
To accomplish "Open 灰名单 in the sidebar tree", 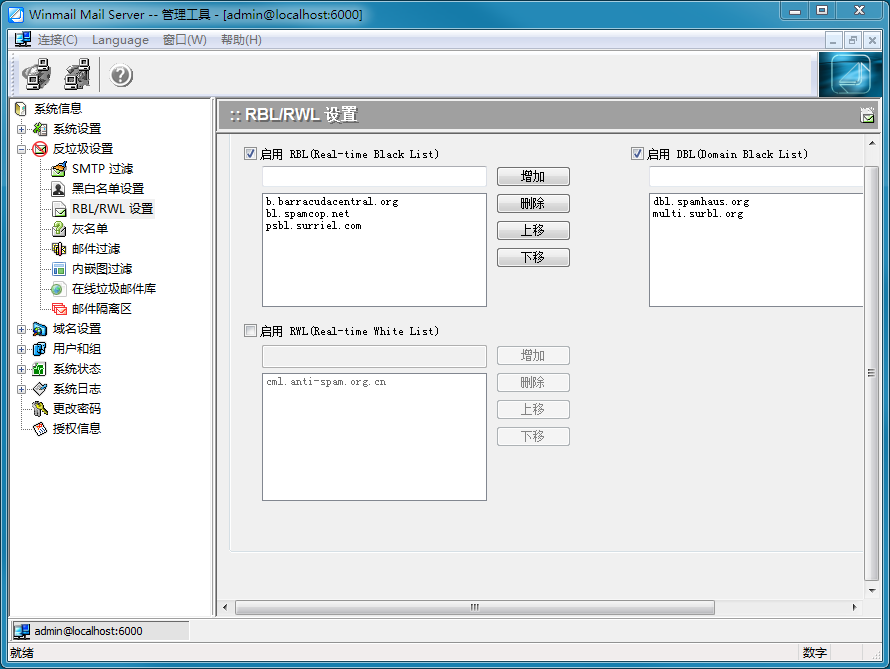I will pyautogui.click(x=89, y=229).
